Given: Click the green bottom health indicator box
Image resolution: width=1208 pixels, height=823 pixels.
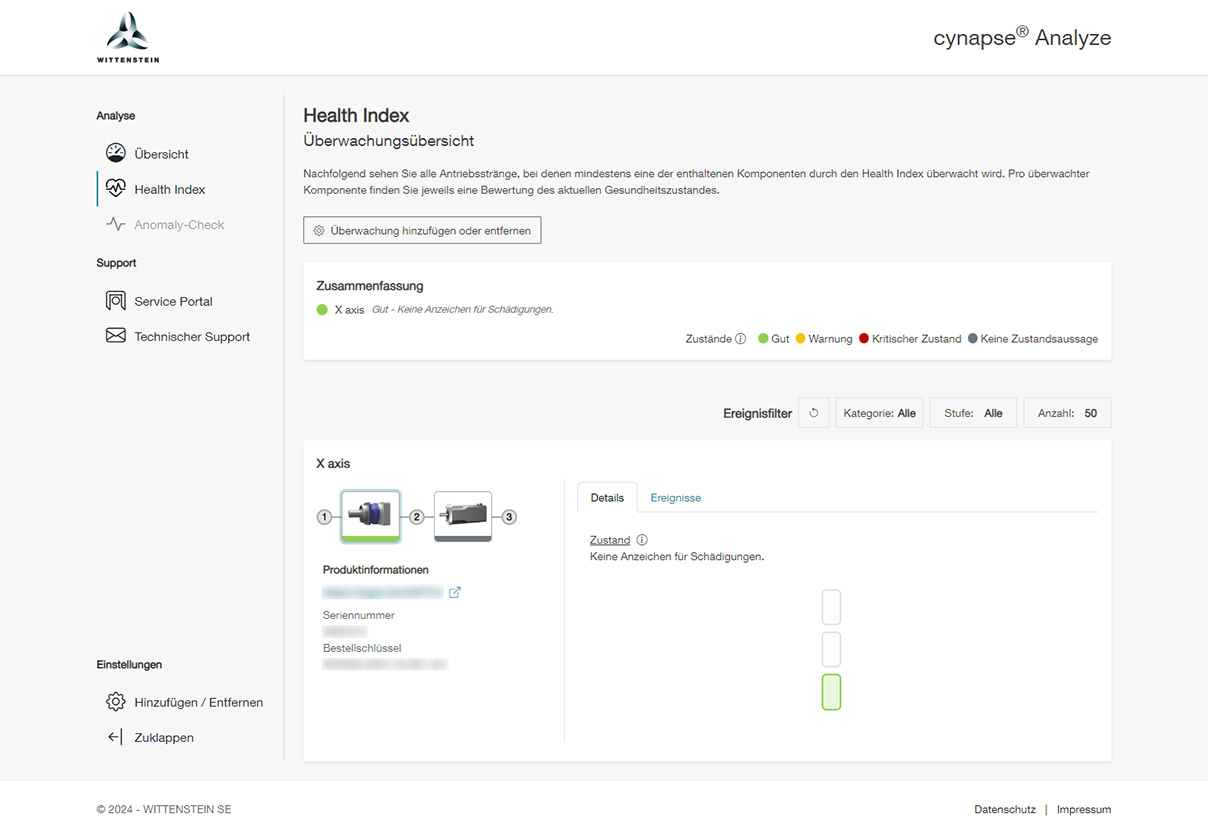Looking at the screenshot, I should coord(831,692).
